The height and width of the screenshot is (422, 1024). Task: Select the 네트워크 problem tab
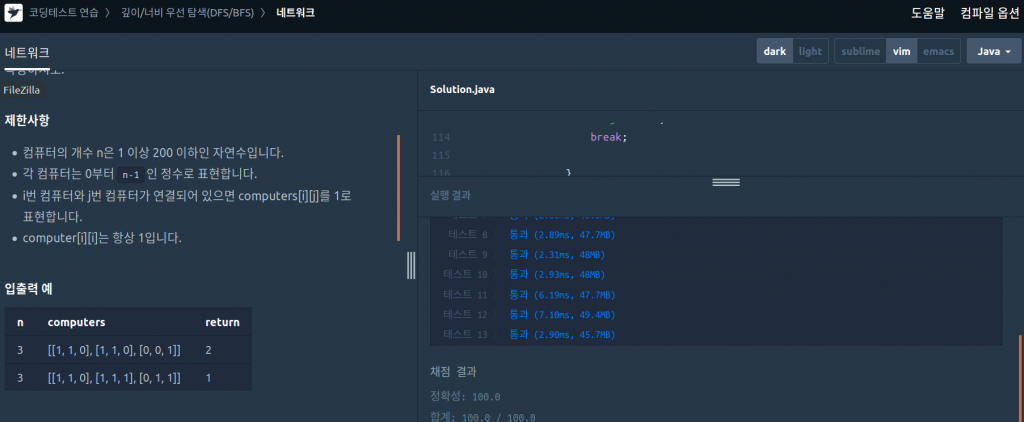point(27,52)
